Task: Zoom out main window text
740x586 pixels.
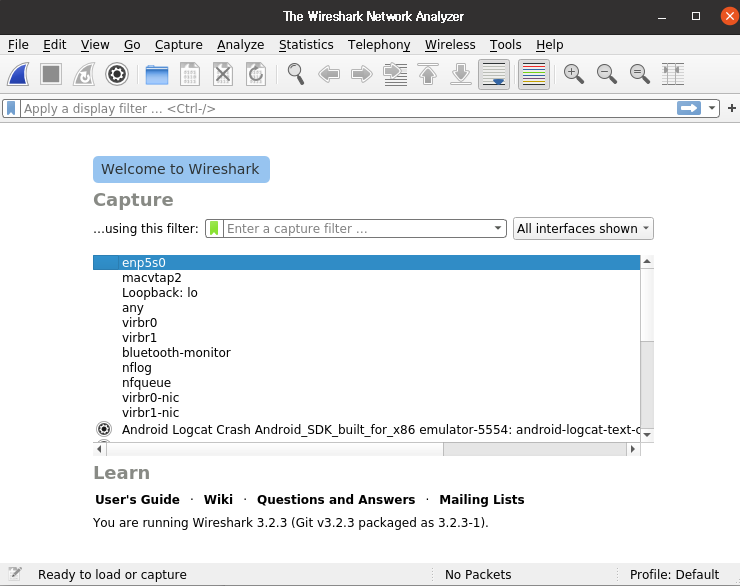Action: (607, 74)
